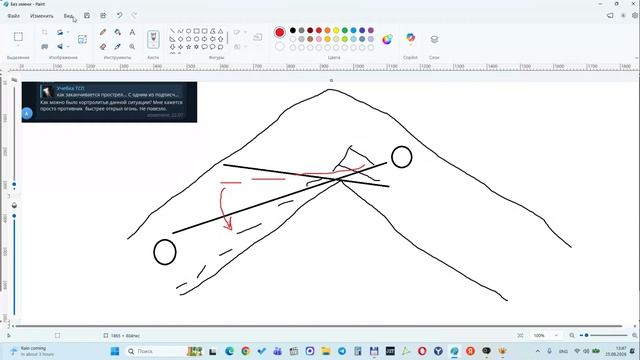Open the Изменить menu
Image resolution: width=640 pixels, height=360 pixels.
pyautogui.click(x=42, y=16)
